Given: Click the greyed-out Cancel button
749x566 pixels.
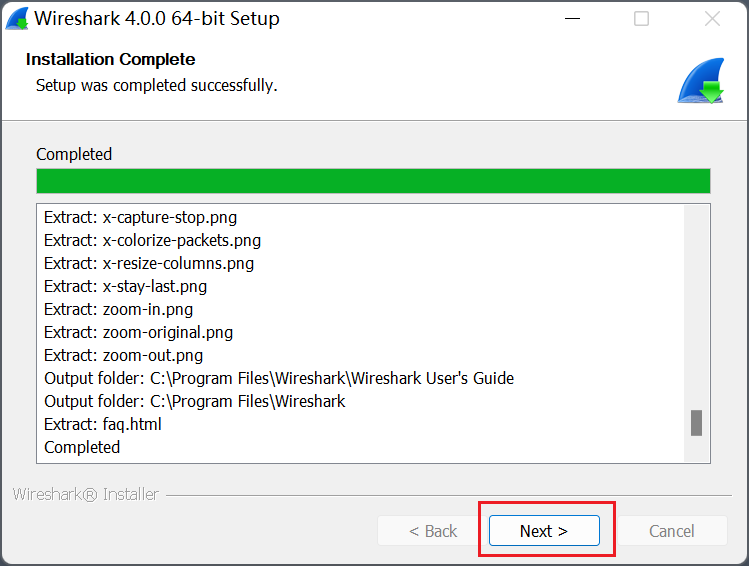Looking at the screenshot, I should coord(671,531).
